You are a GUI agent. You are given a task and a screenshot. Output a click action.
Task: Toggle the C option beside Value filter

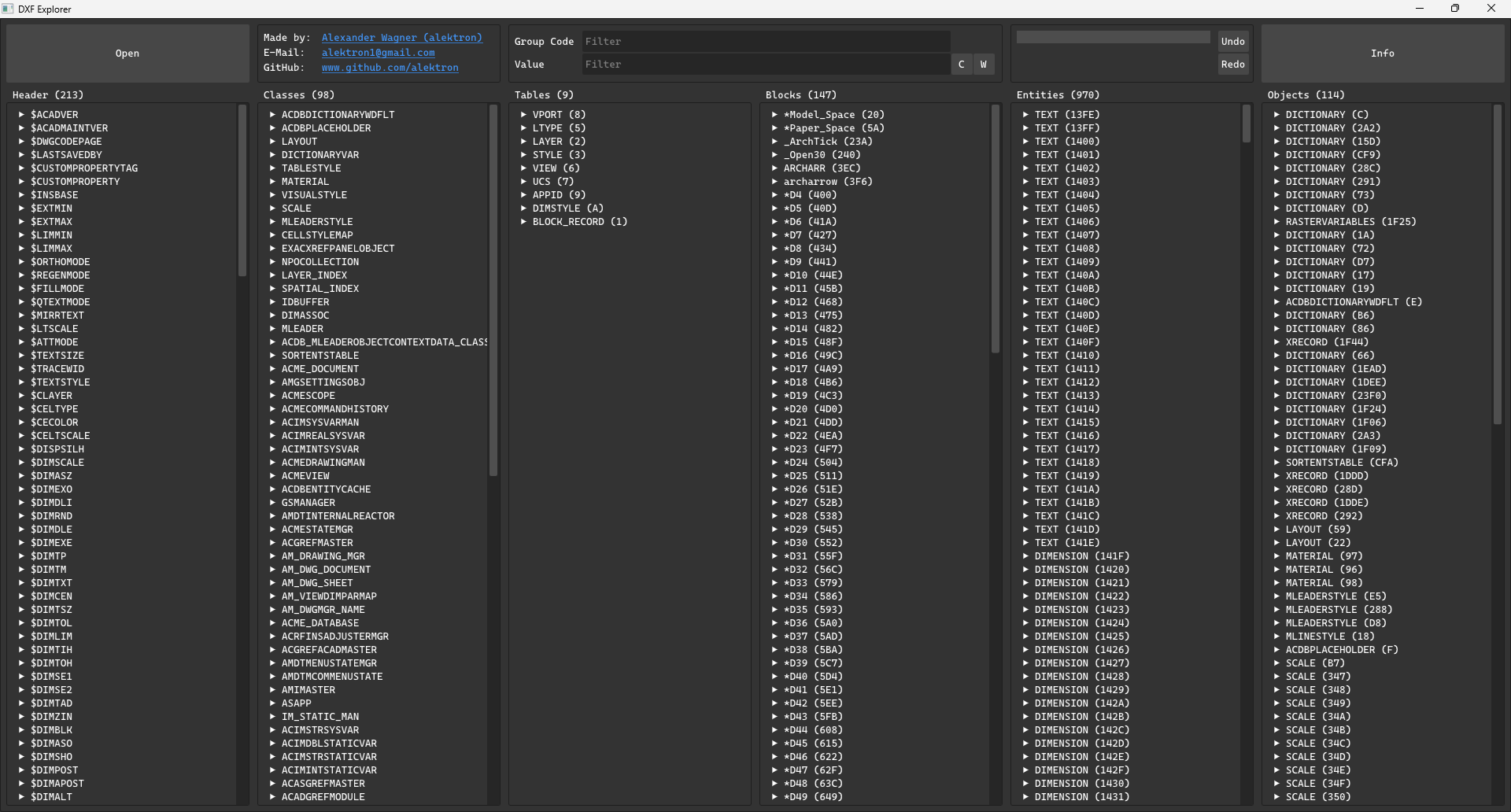(961, 65)
